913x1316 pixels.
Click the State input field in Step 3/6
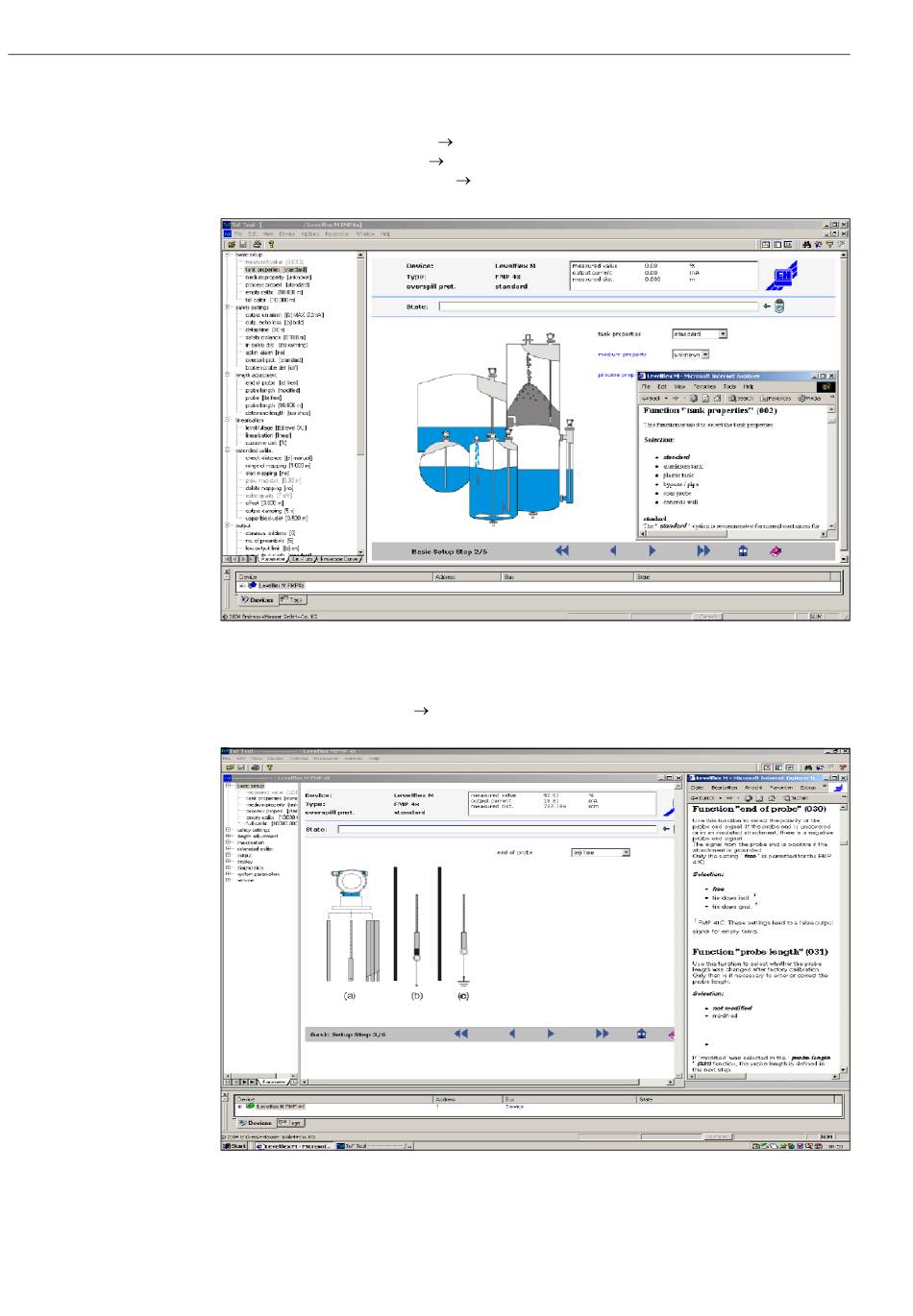pyautogui.click(x=498, y=829)
